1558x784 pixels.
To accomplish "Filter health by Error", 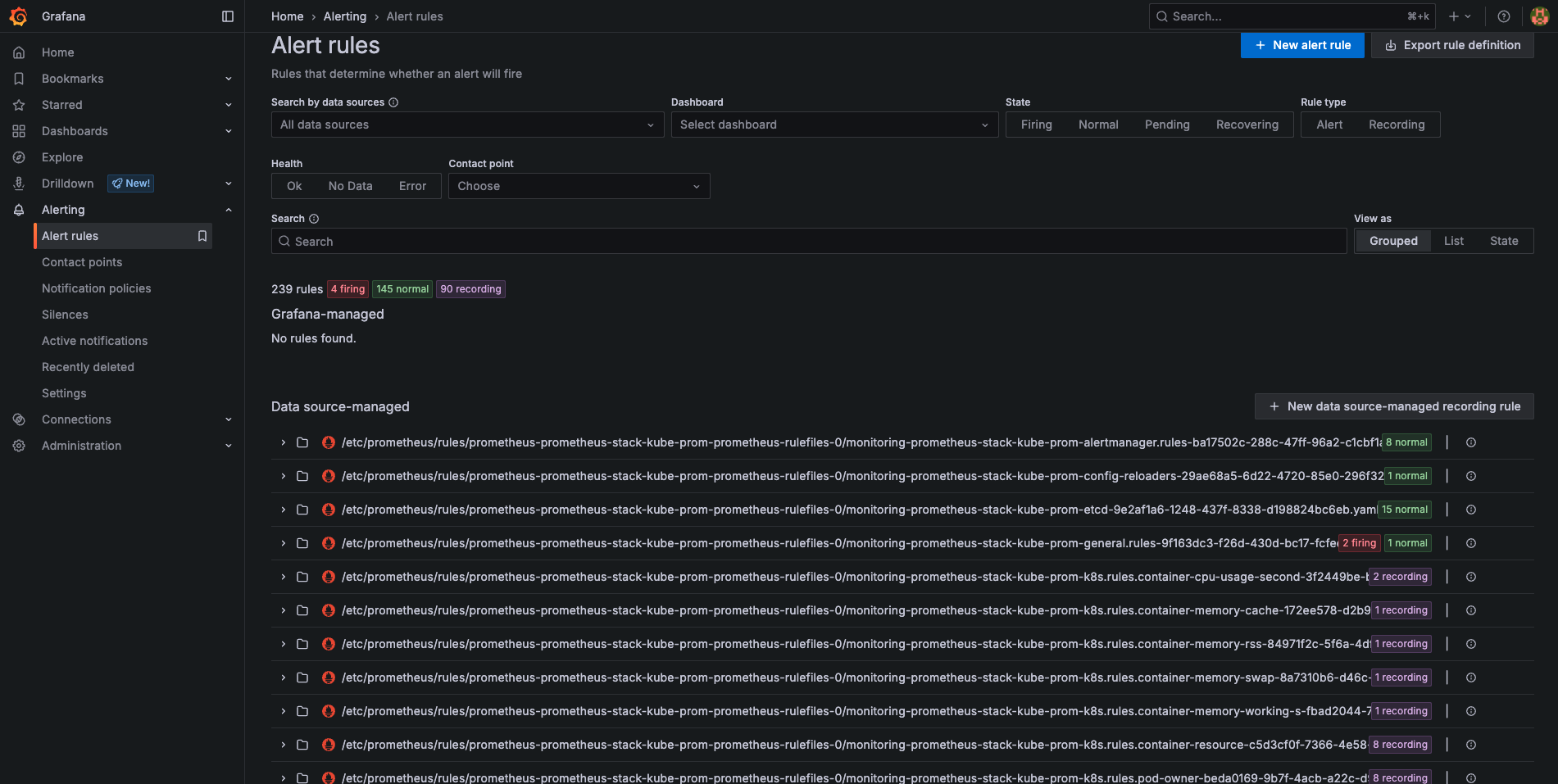I will 412,186.
